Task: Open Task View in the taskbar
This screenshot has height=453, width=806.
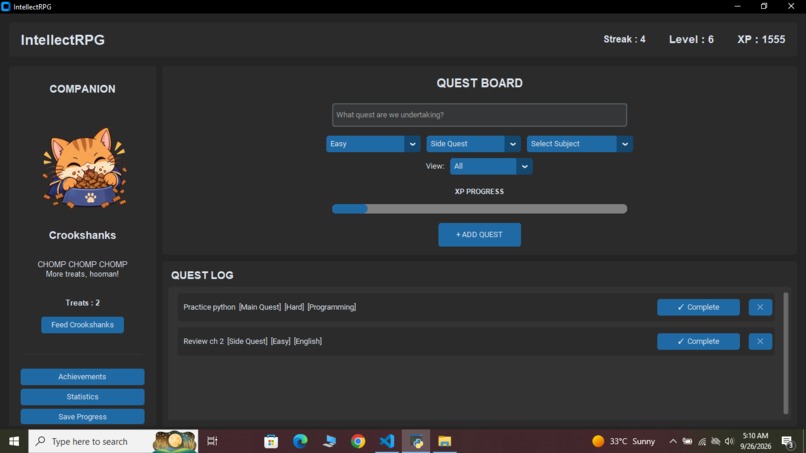Action: (x=212, y=441)
